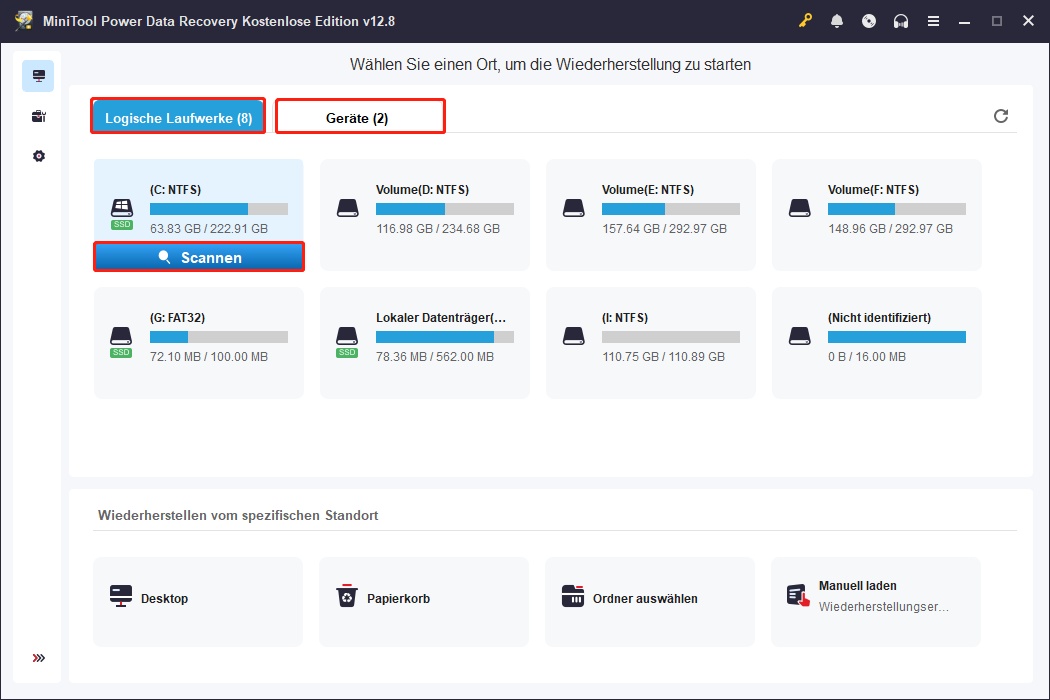Open support headphones icon
1050x700 pixels.
point(901,21)
